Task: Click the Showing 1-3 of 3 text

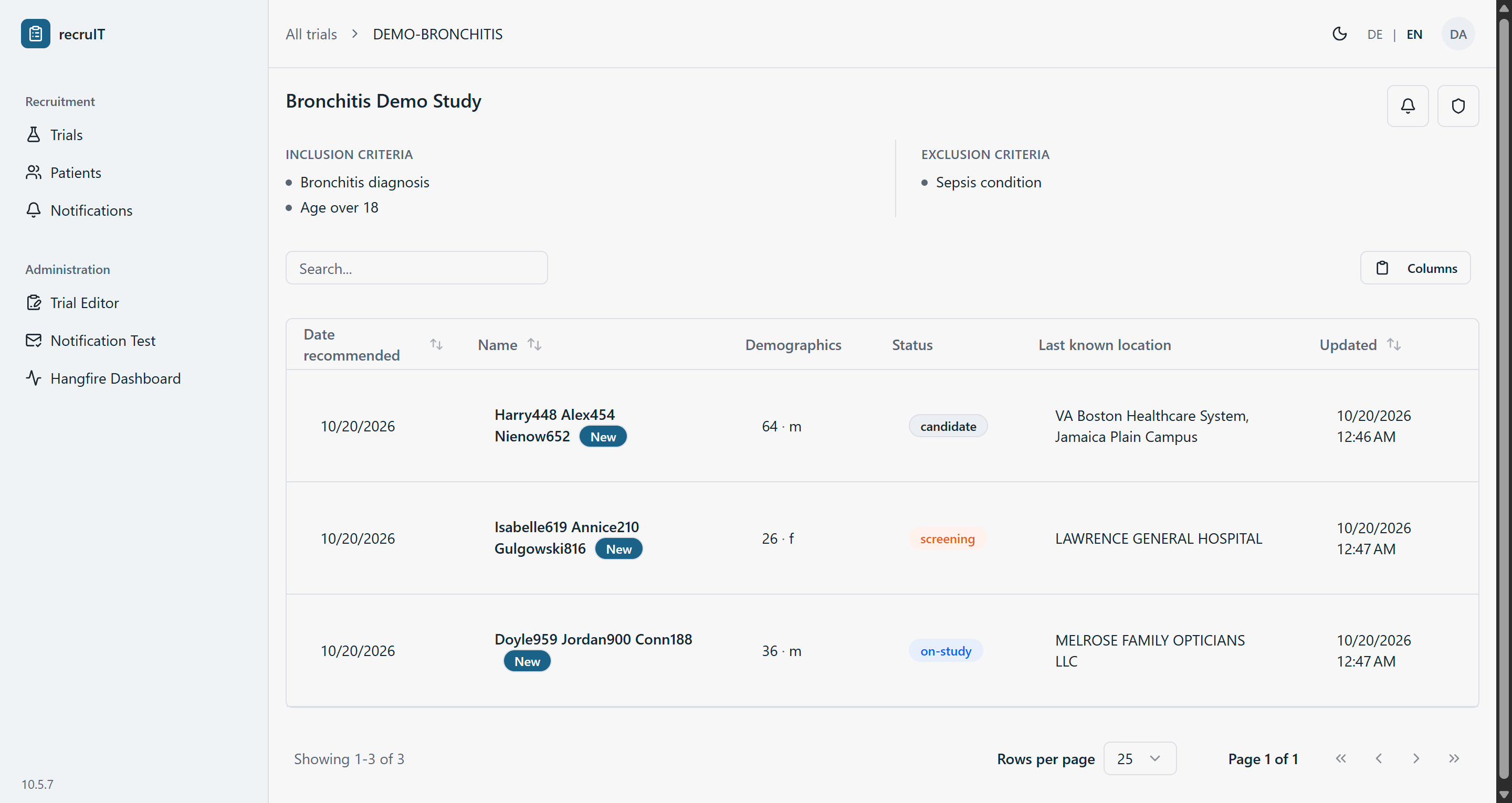Action: 349,758
